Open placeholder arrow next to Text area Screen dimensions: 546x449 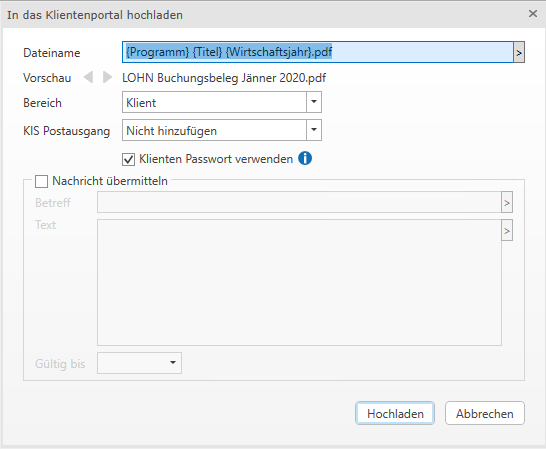pos(507,230)
